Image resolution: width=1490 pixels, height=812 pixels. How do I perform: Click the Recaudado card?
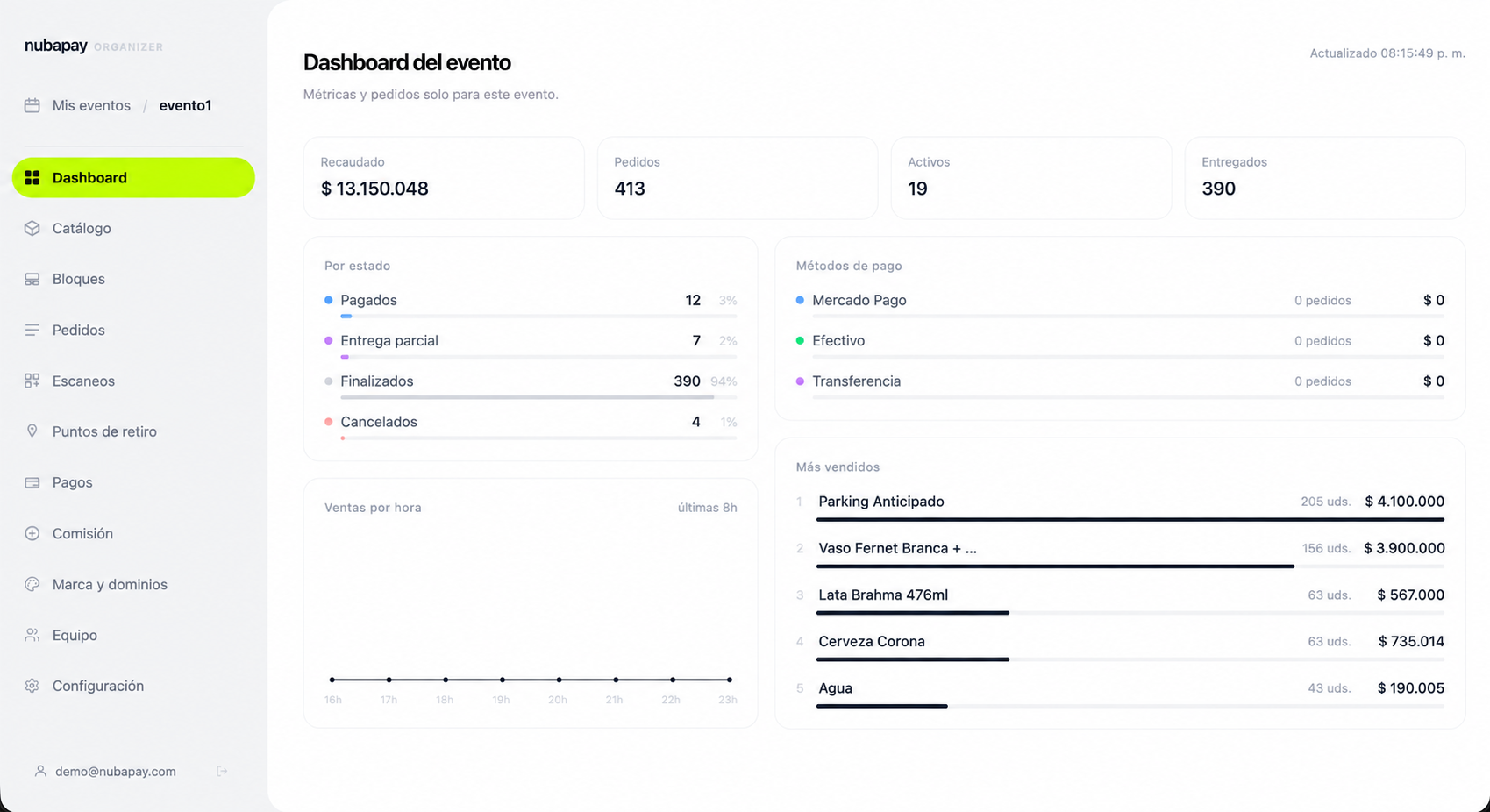tap(444, 177)
